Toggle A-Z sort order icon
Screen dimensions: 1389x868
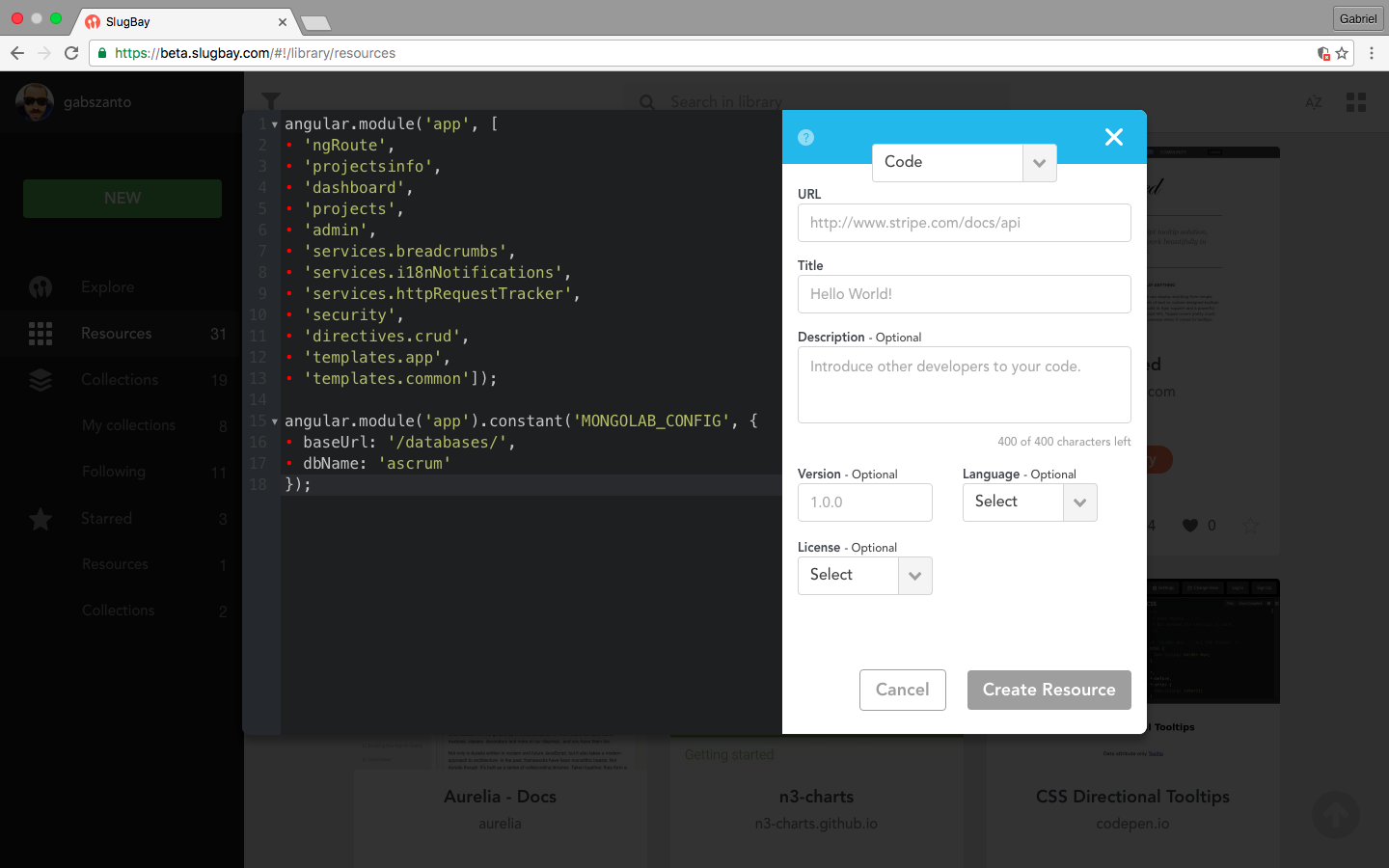1314,102
